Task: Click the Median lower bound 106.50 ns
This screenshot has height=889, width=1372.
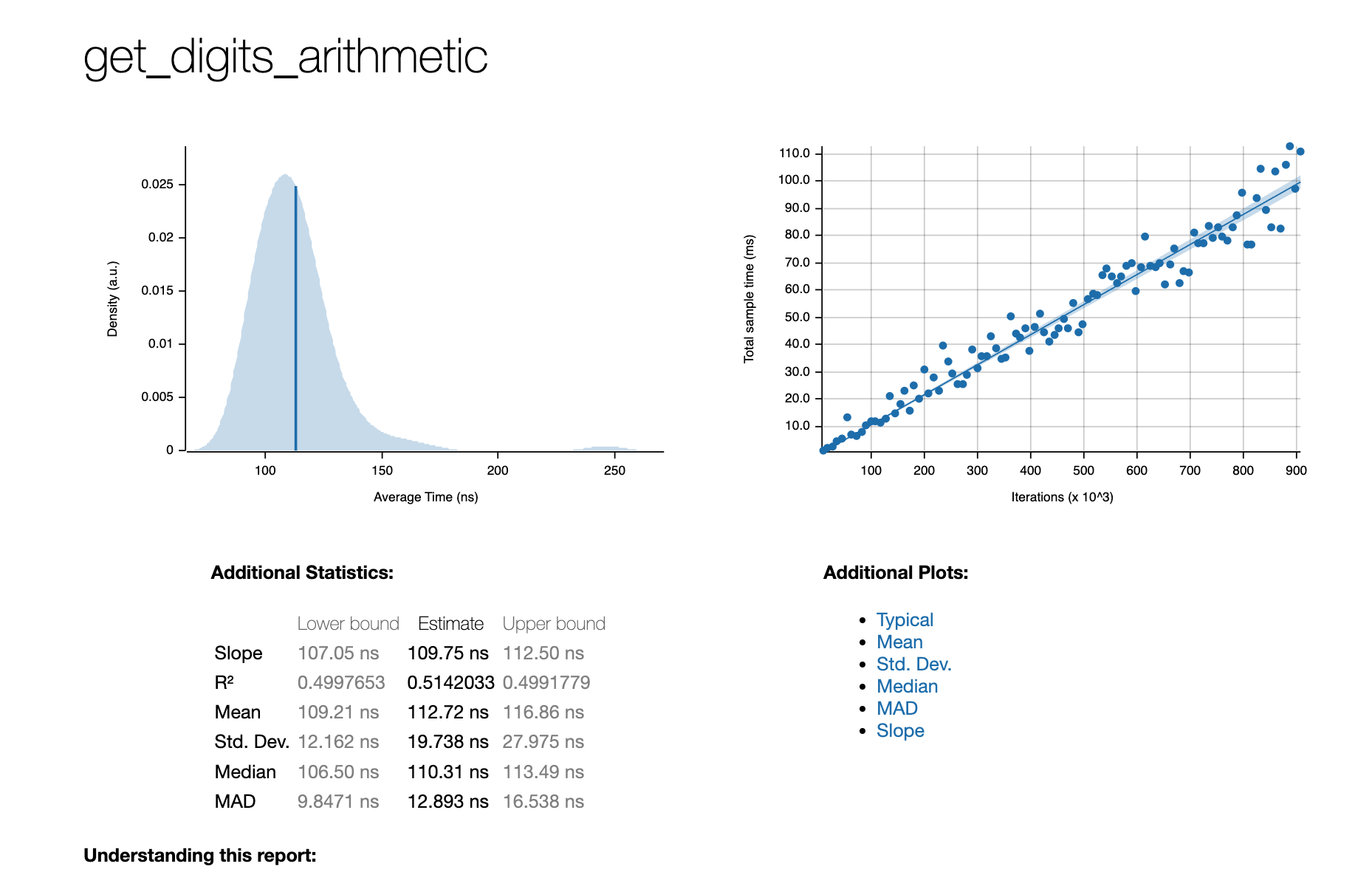Action: click(x=338, y=772)
